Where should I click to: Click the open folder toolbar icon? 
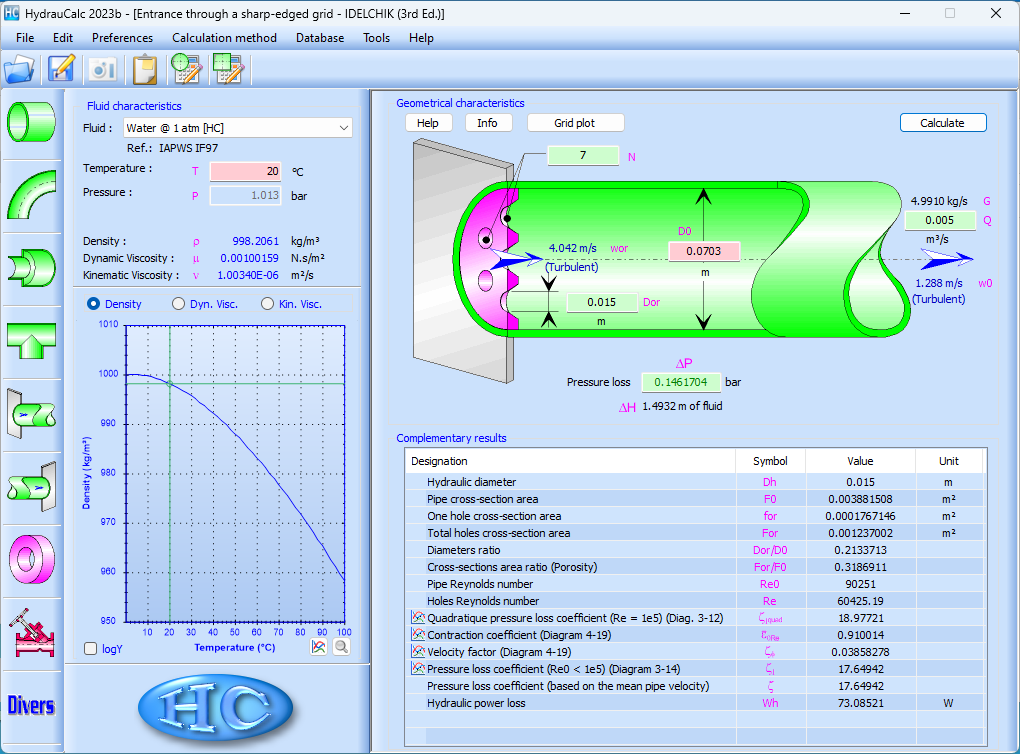point(19,69)
